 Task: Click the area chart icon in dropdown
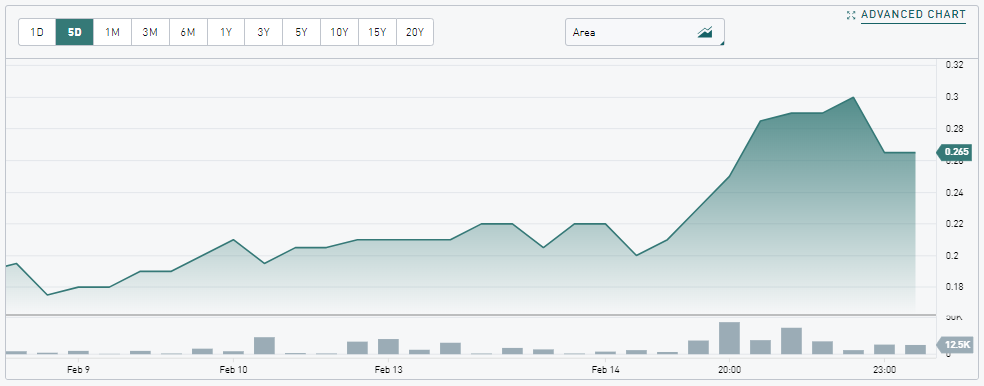click(x=705, y=32)
